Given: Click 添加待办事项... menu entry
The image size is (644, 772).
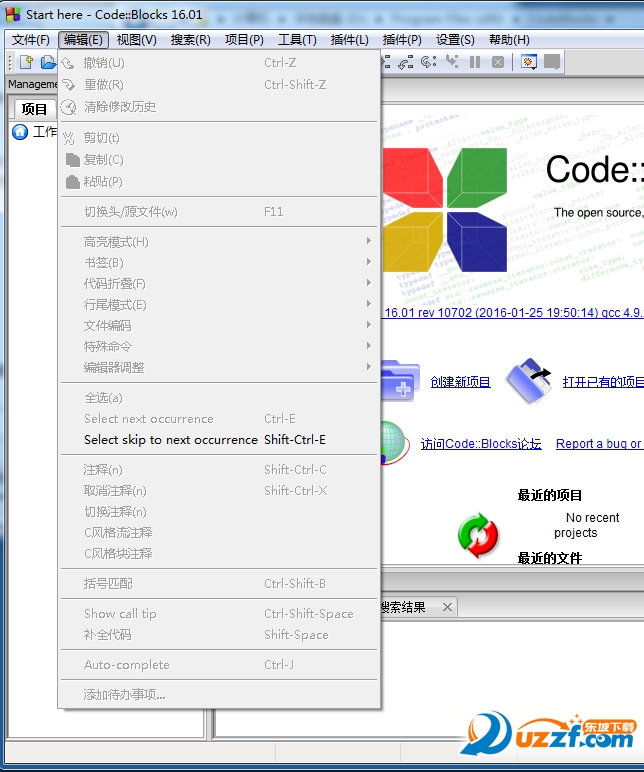Looking at the screenshot, I should coord(219,695).
